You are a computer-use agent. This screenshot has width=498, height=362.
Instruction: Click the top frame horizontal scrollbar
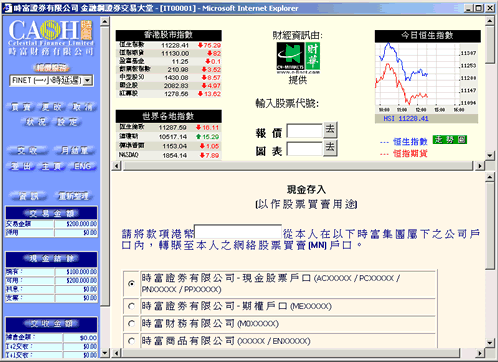click(x=298, y=166)
